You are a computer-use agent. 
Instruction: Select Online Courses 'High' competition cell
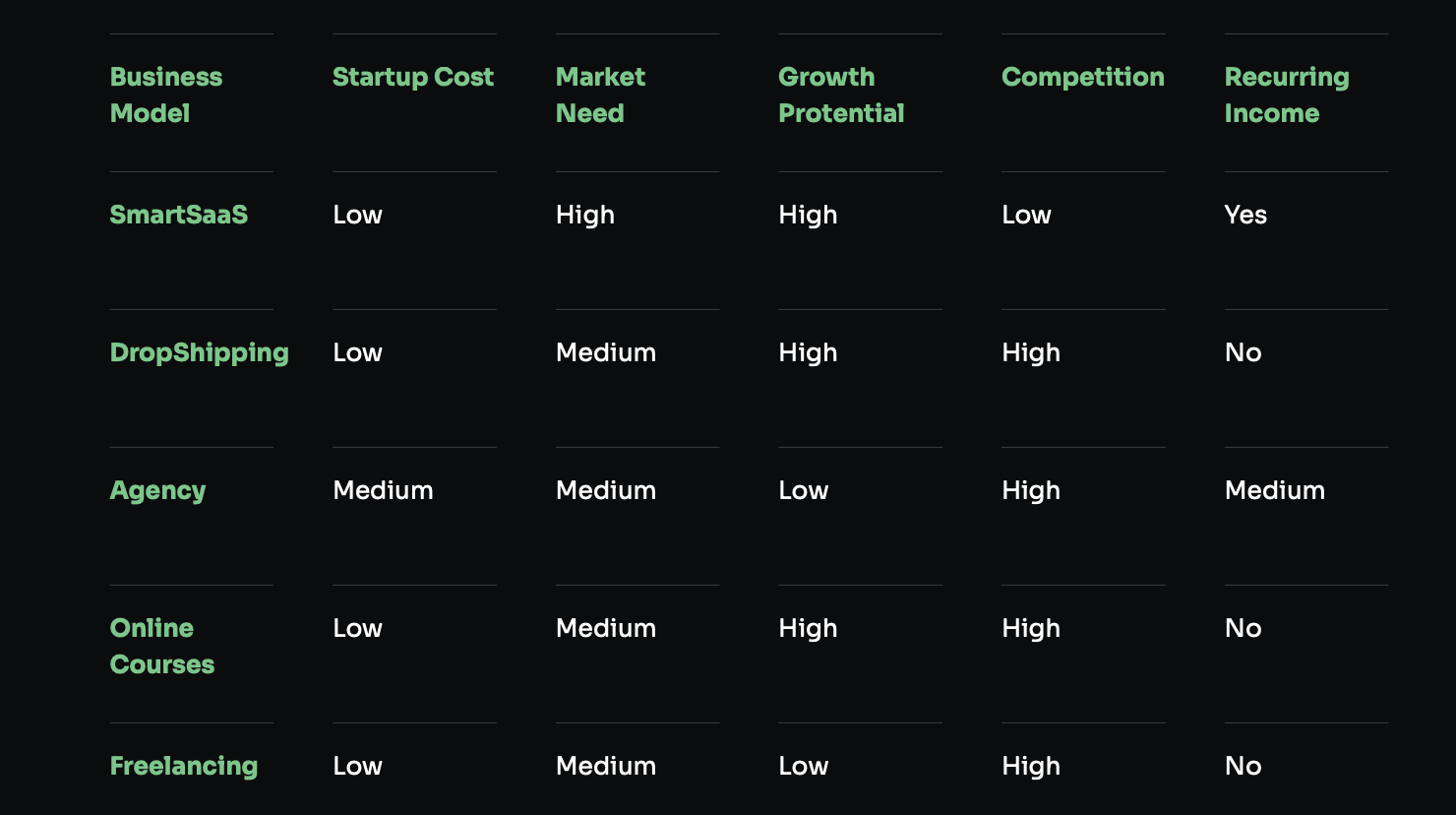click(1031, 628)
